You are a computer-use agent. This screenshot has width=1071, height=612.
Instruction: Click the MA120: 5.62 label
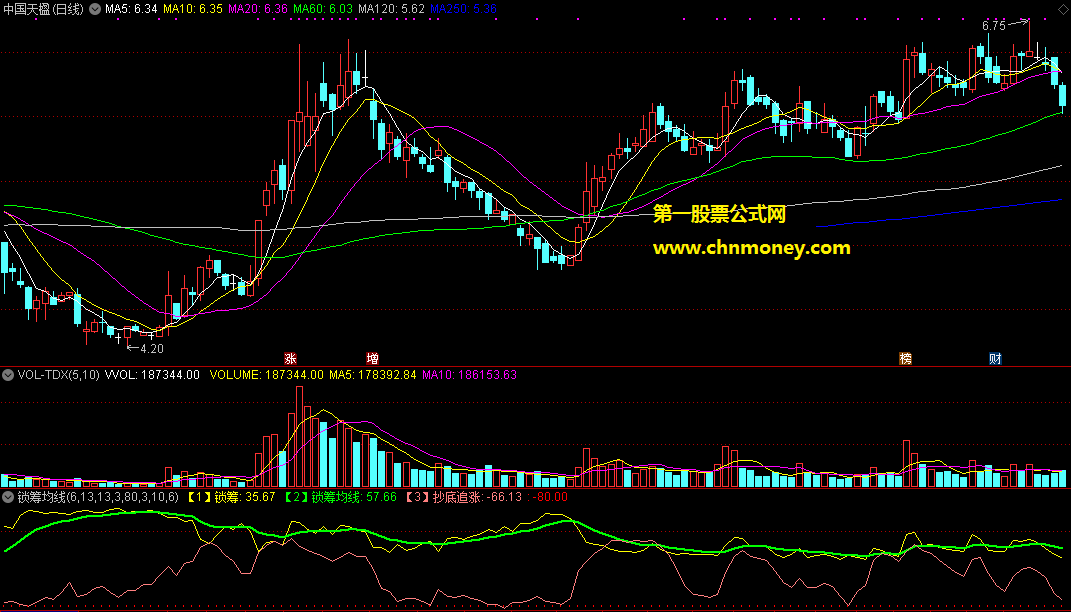(391, 9)
